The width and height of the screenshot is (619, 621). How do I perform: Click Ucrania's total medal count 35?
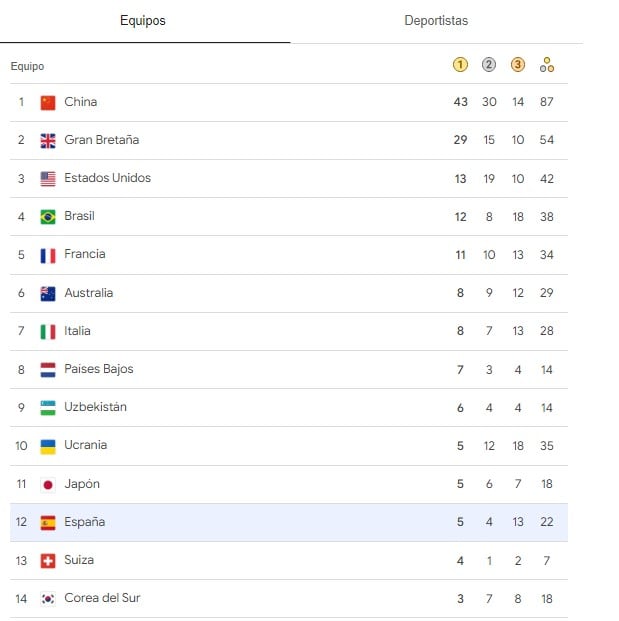(x=546, y=445)
